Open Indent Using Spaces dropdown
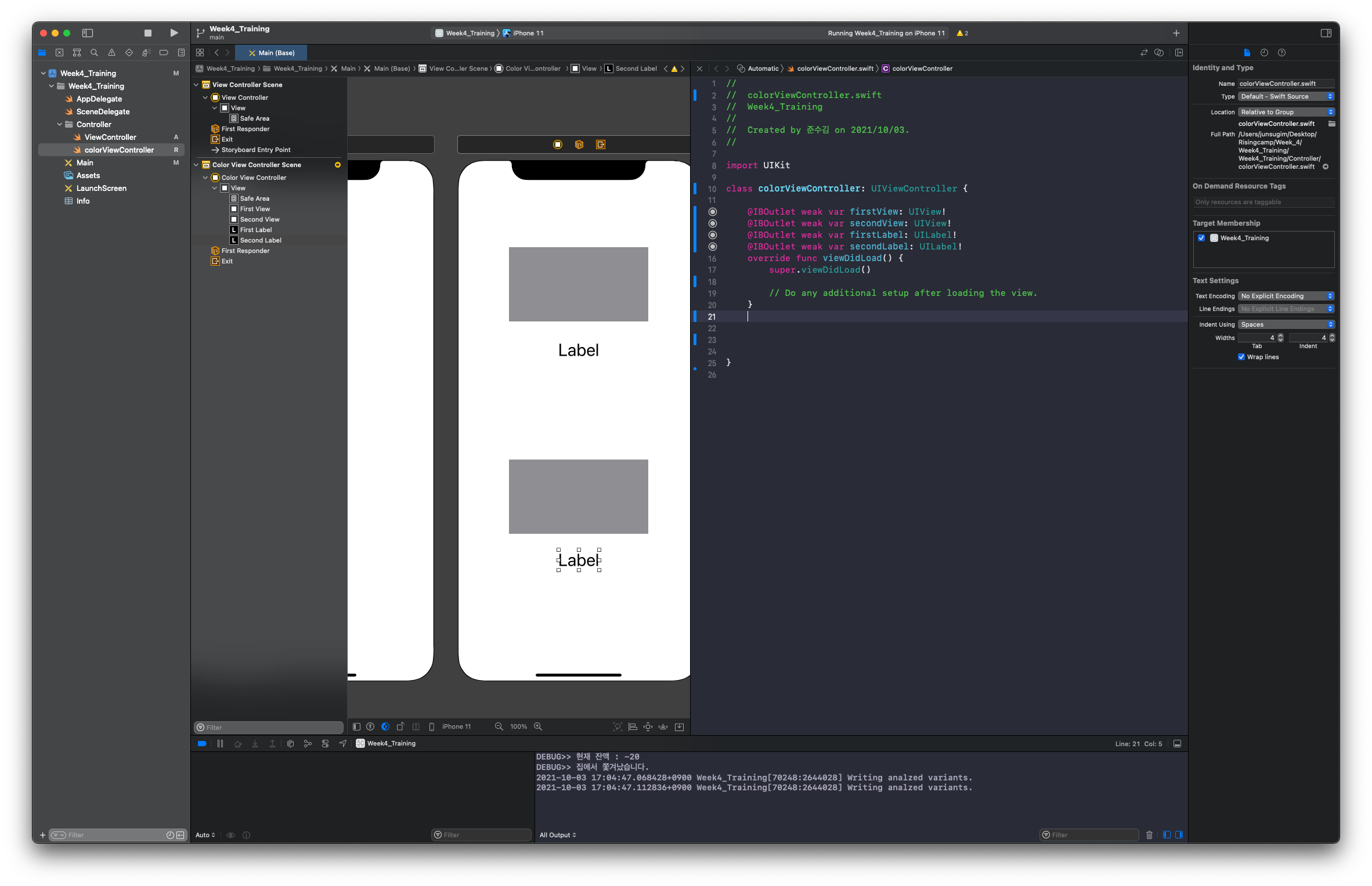The width and height of the screenshot is (1372, 886). click(x=1286, y=324)
